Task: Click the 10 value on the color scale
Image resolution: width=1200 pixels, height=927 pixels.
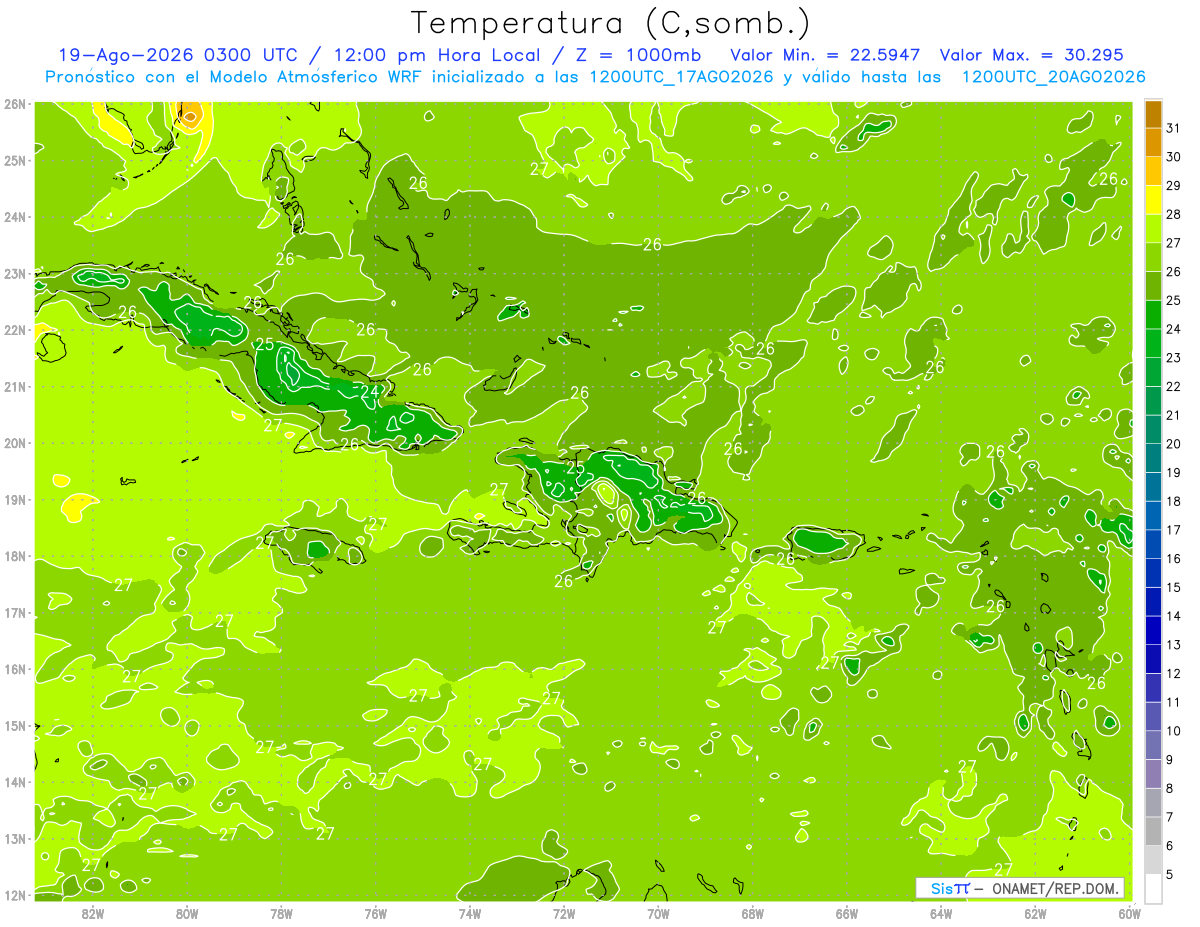Action: click(1174, 731)
